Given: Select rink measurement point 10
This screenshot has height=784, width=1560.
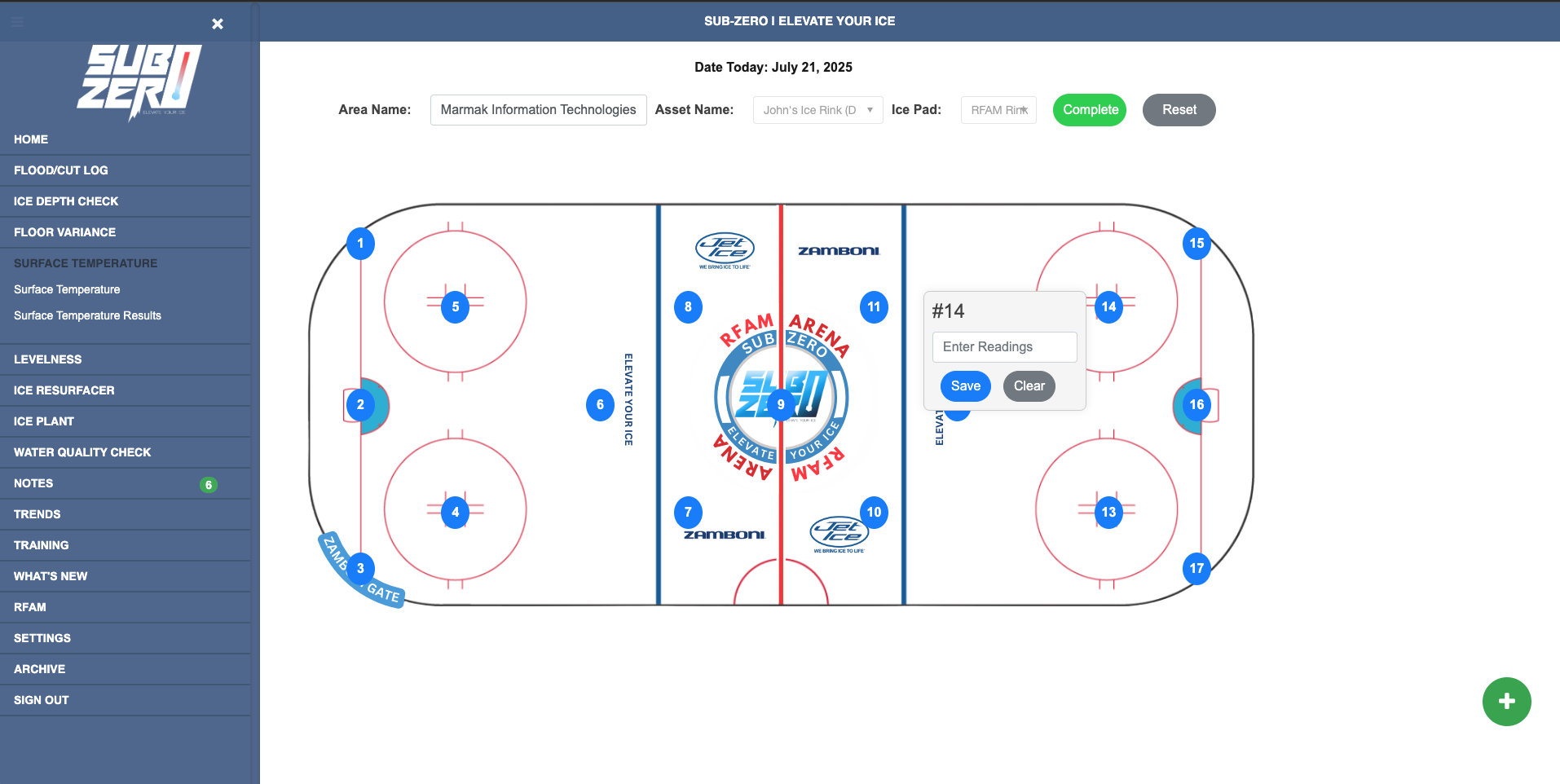Looking at the screenshot, I should [x=874, y=512].
